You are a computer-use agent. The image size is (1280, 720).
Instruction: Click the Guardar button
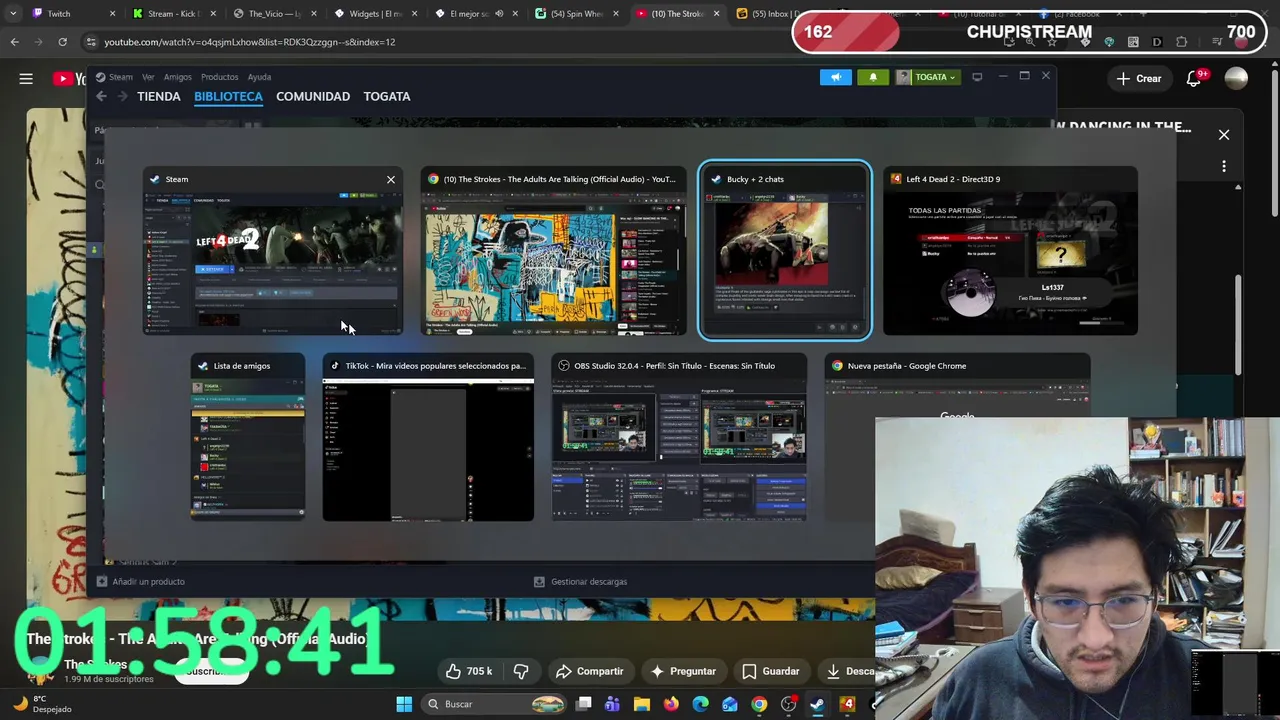point(771,671)
